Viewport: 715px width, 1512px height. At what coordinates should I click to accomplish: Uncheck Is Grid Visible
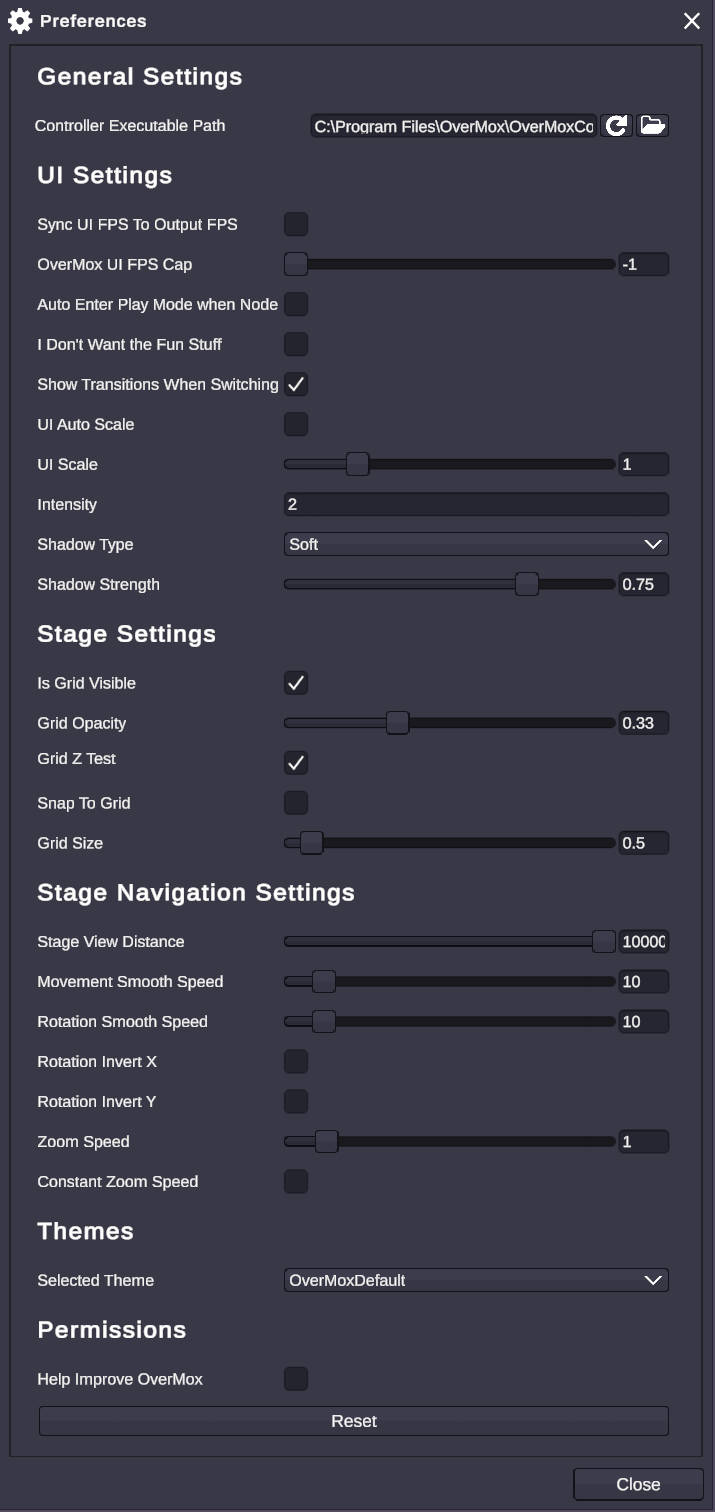click(296, 683)
